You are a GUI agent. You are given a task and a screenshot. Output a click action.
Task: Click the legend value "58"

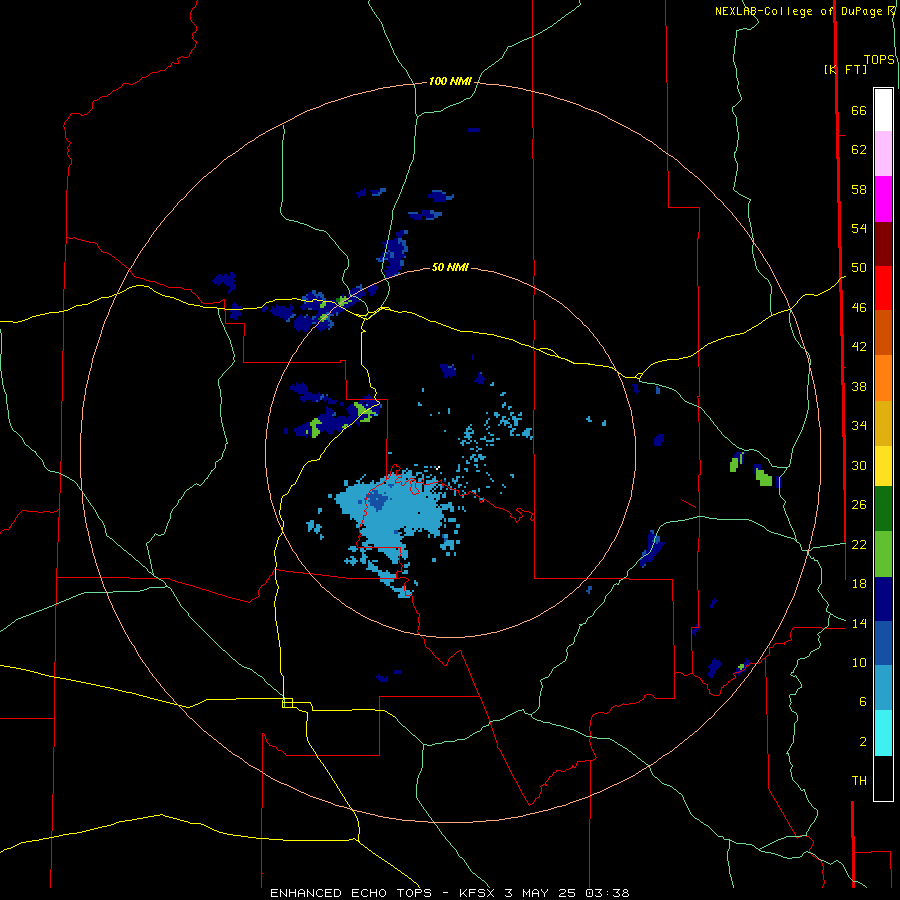[859, 189]
